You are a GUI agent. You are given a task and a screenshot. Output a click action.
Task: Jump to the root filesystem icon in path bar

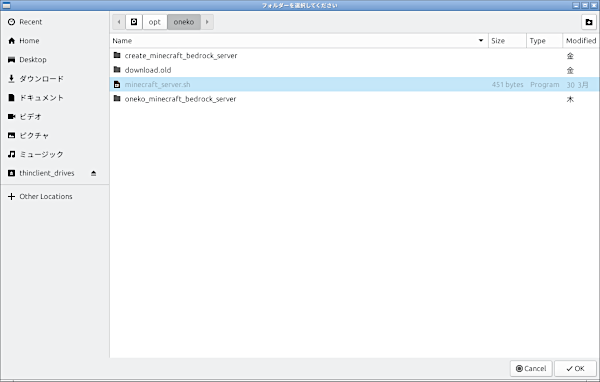pyautogui.click(x=134, y=22)
